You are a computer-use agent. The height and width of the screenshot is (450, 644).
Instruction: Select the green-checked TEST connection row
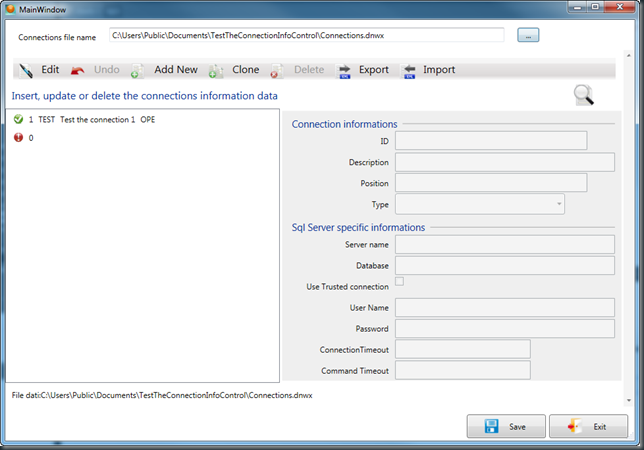[85, 120]
